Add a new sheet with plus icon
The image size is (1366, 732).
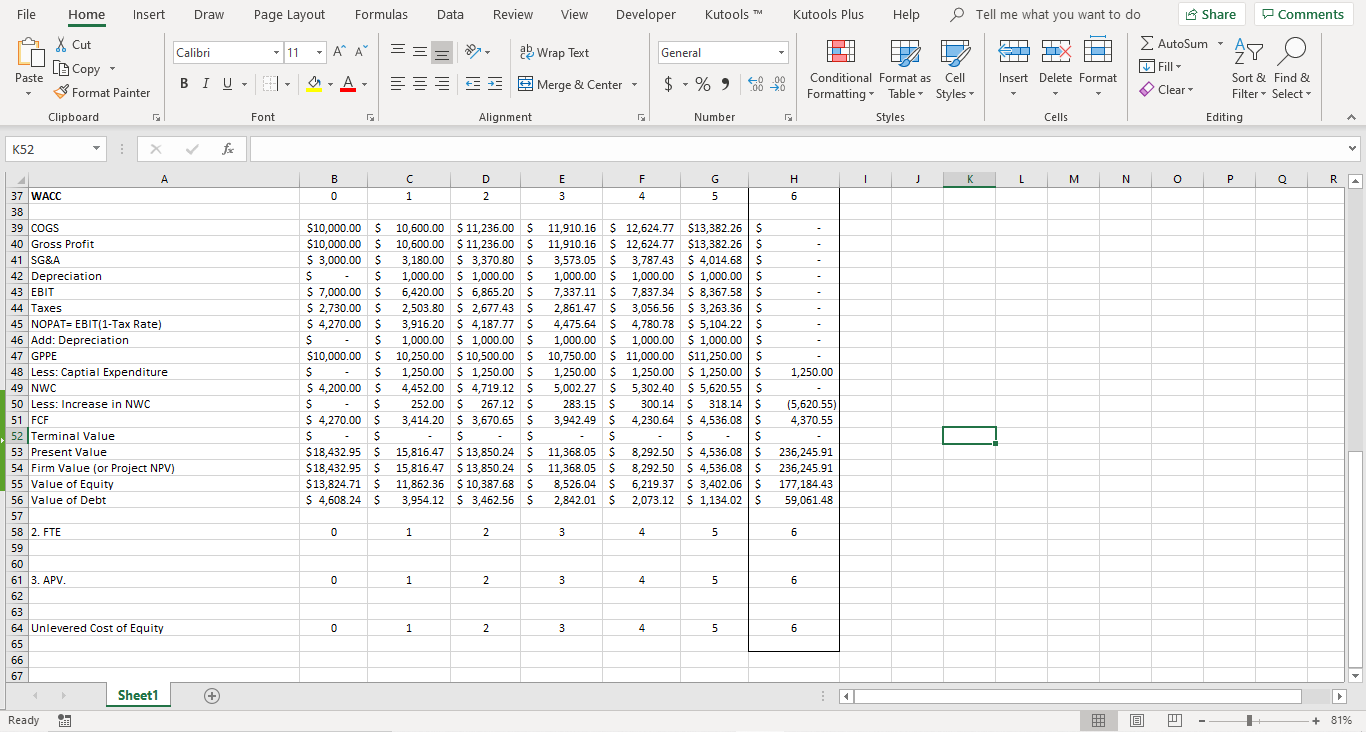coord(211,696)
